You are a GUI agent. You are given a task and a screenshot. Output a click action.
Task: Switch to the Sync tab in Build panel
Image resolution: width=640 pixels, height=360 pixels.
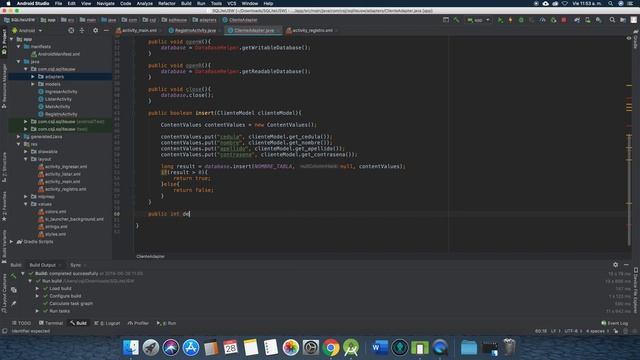click(76, 265)
